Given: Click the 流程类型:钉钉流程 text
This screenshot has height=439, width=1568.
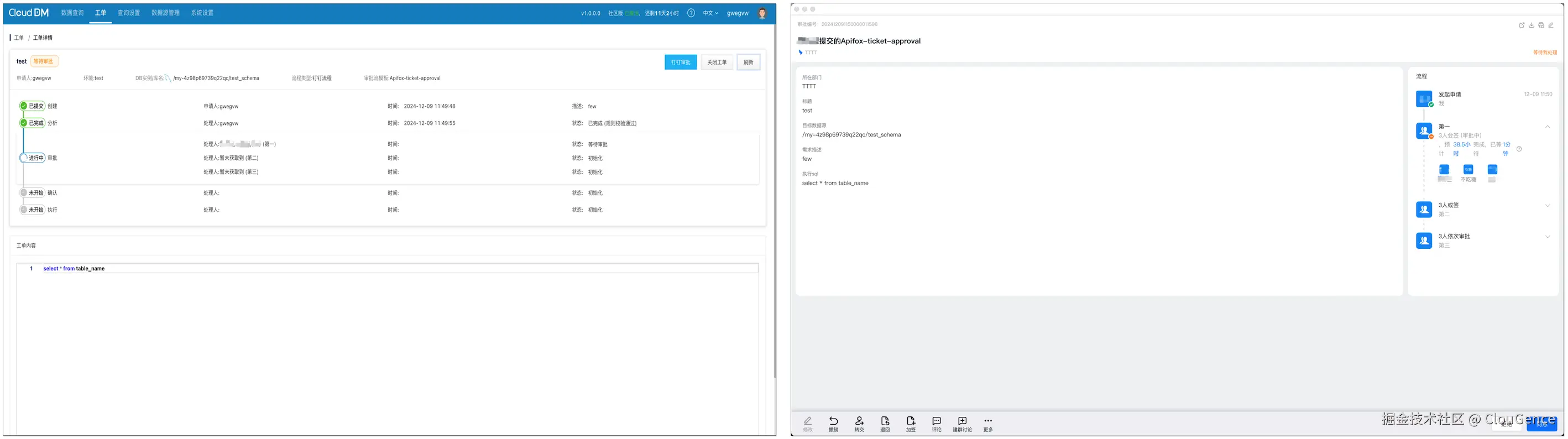Looking at the screenshot, I should point(311,78).
